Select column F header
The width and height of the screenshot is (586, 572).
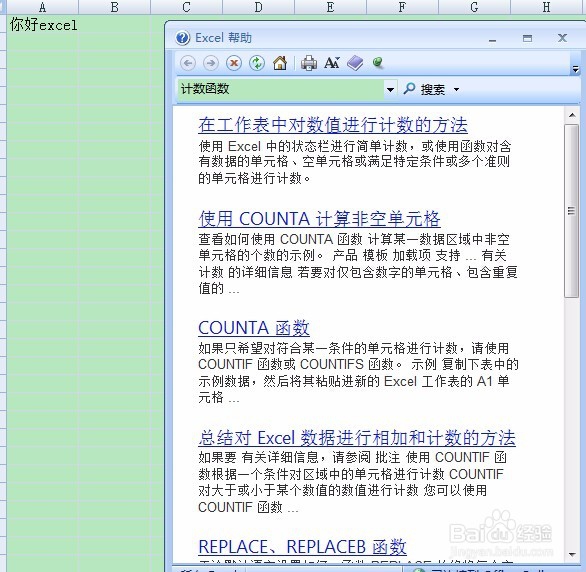(x=402, y=7)
